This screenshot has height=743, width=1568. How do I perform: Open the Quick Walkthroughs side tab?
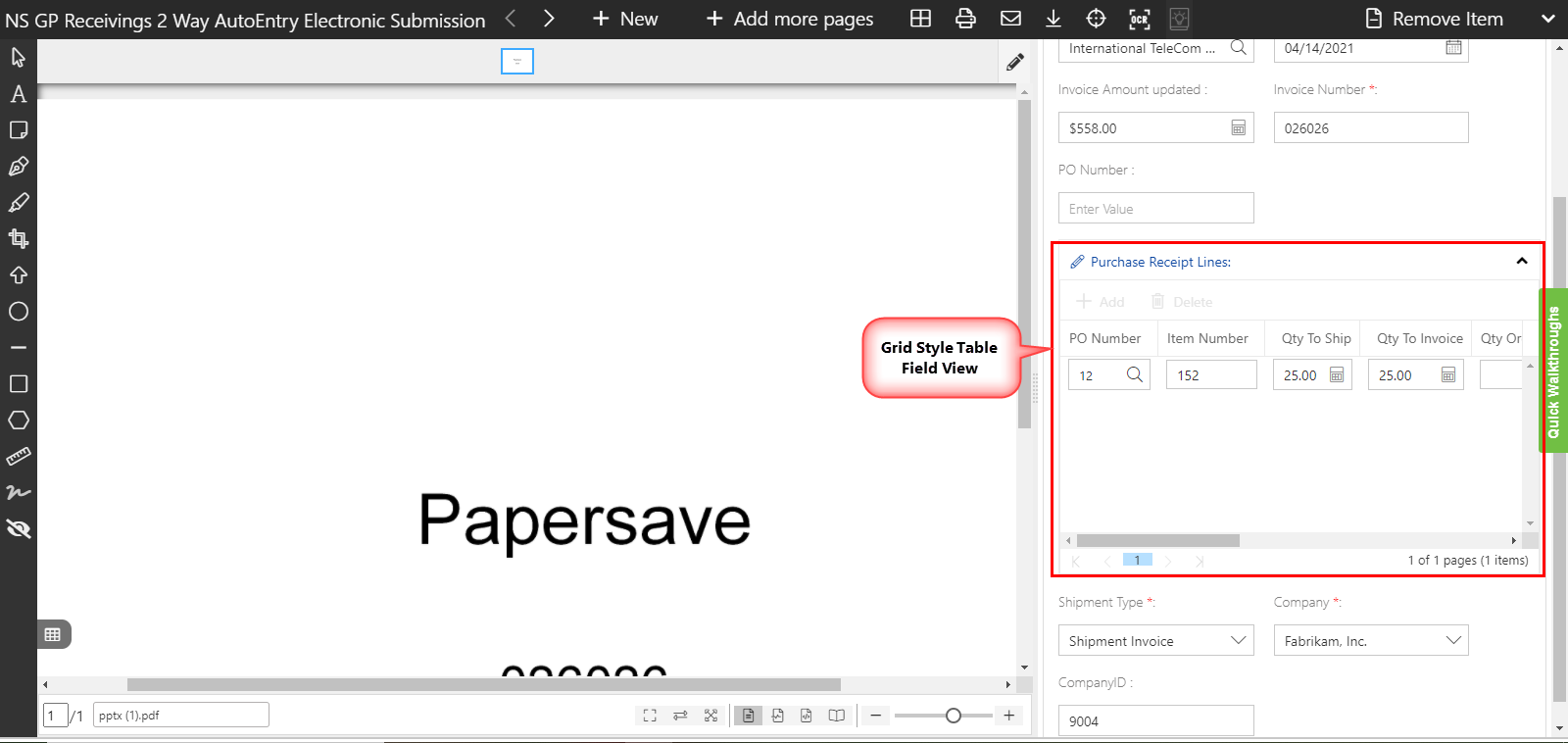tap(1553, 371)
